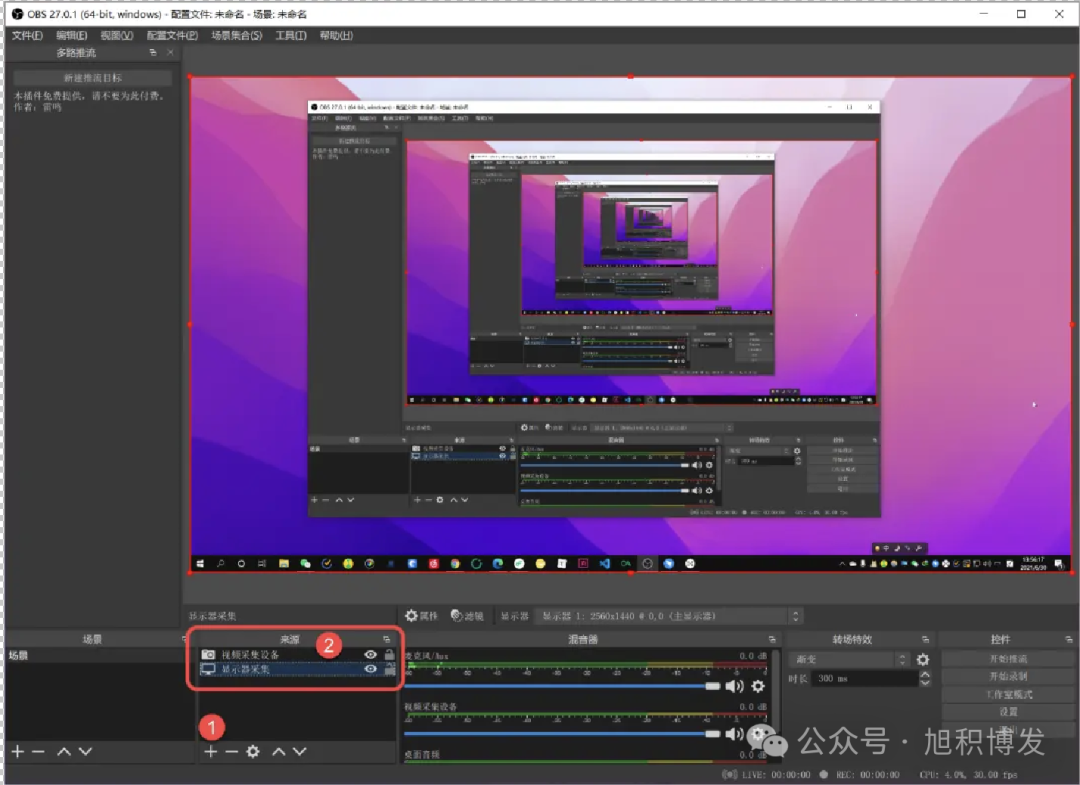Mute 麦克风/Aux with speaker icon
The width and height of the screenshot is (1080, 785).
coord(734,686)
